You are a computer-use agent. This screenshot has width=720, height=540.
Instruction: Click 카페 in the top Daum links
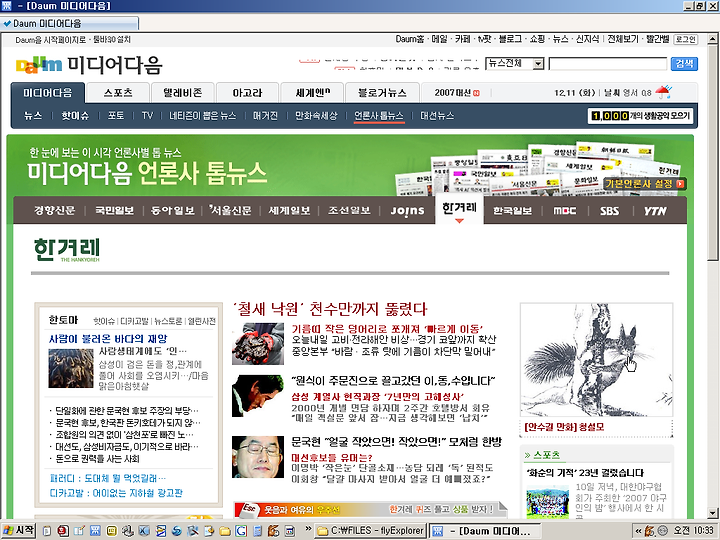463,39
